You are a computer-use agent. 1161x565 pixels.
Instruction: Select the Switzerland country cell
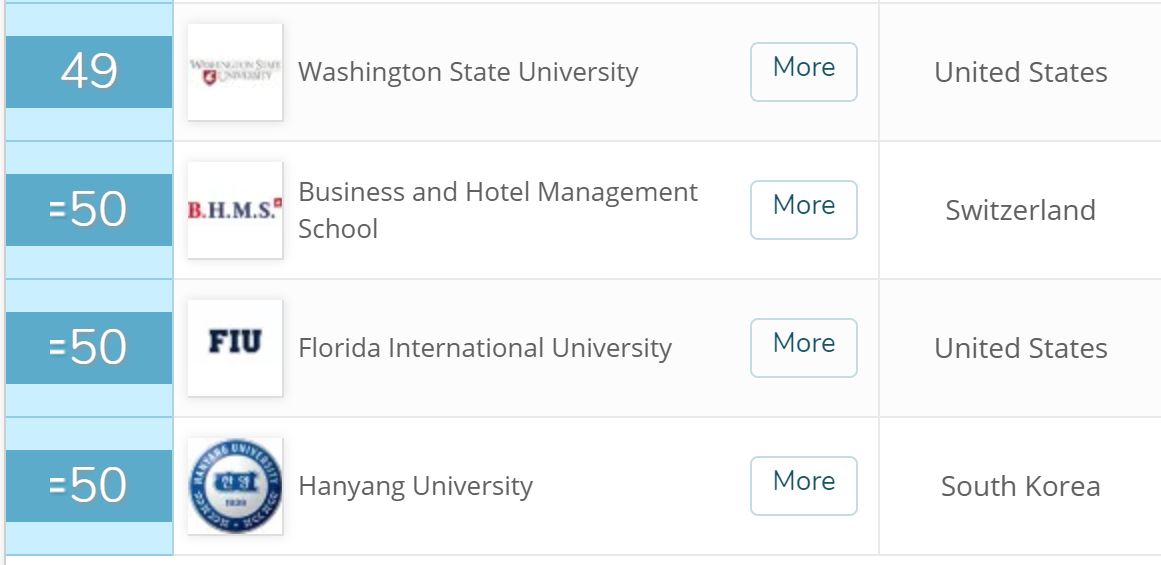click(1020, 210)
